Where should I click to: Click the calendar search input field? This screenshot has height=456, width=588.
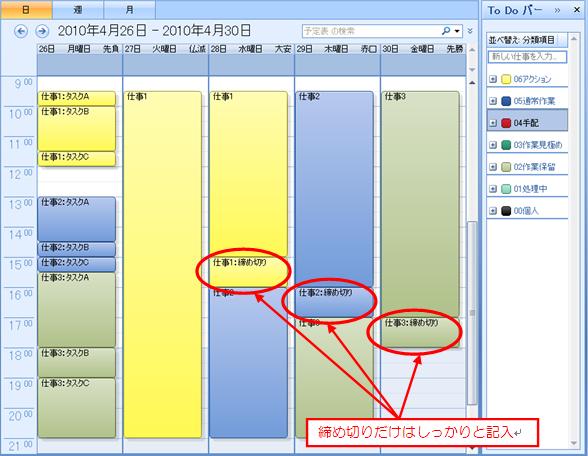371,31
